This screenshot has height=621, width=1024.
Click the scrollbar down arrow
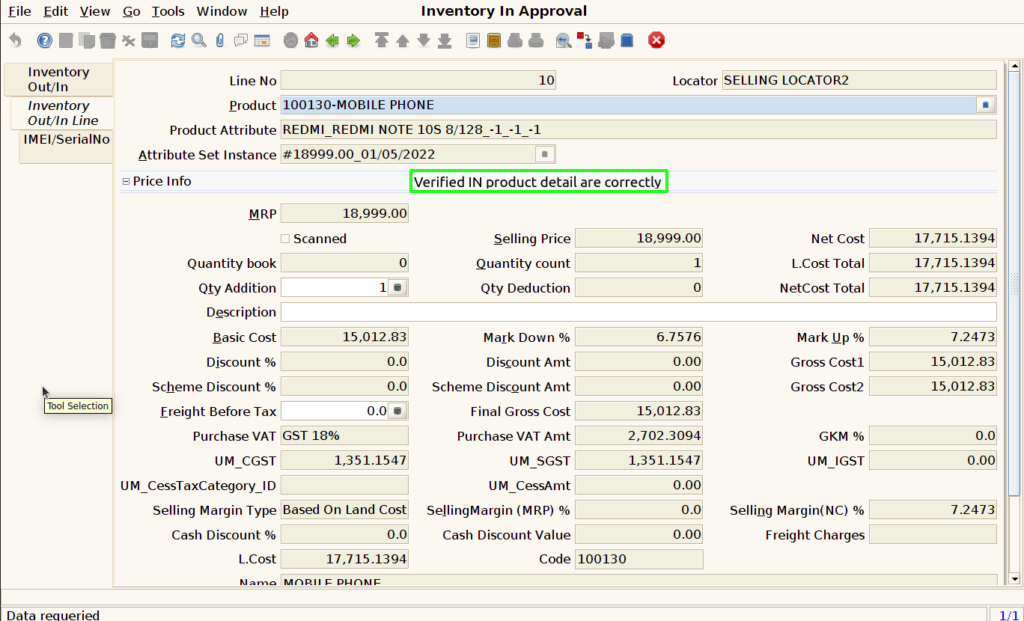(1014, 579)
